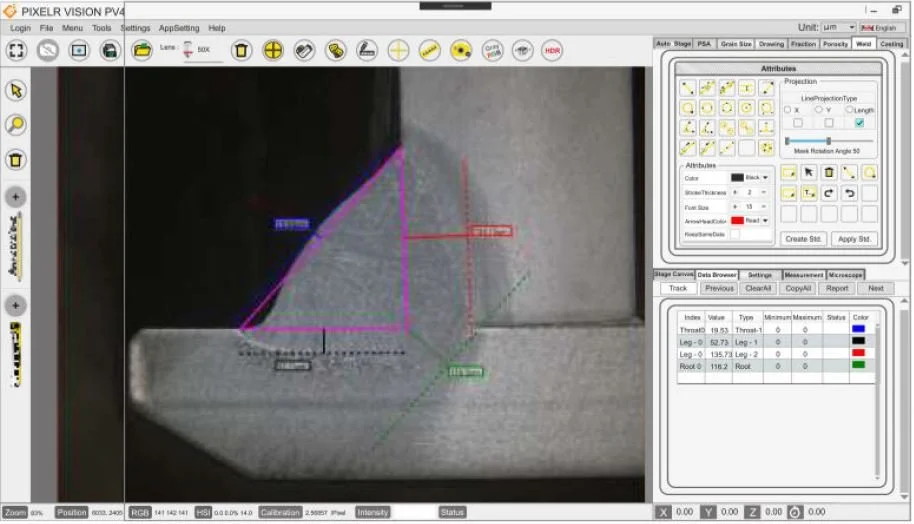Uncheck the checkbox under Length projection
Viewport: 914px width, 524px height.
point(860,123)
